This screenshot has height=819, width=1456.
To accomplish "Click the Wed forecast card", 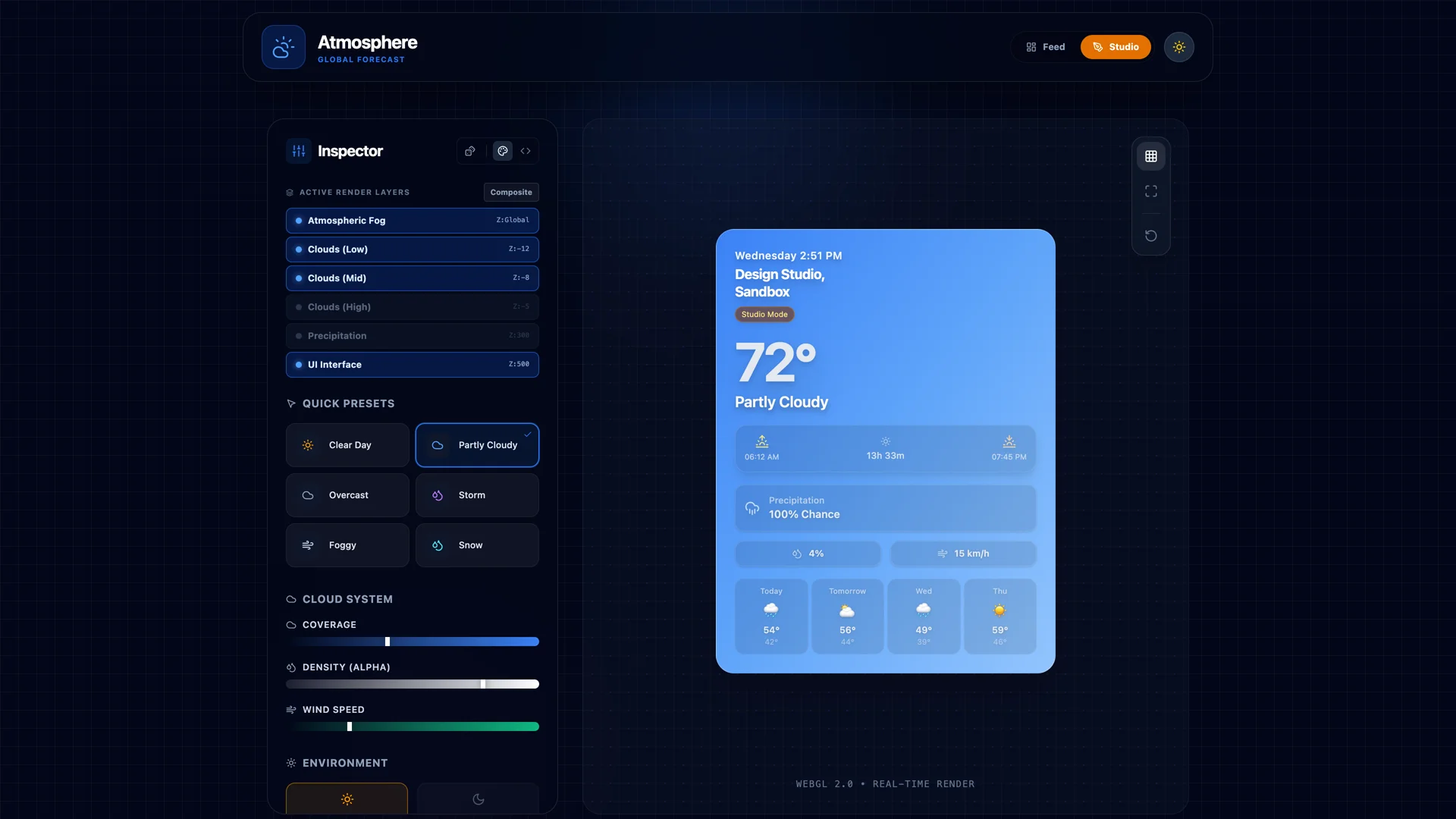I will [x=924, y=617].
